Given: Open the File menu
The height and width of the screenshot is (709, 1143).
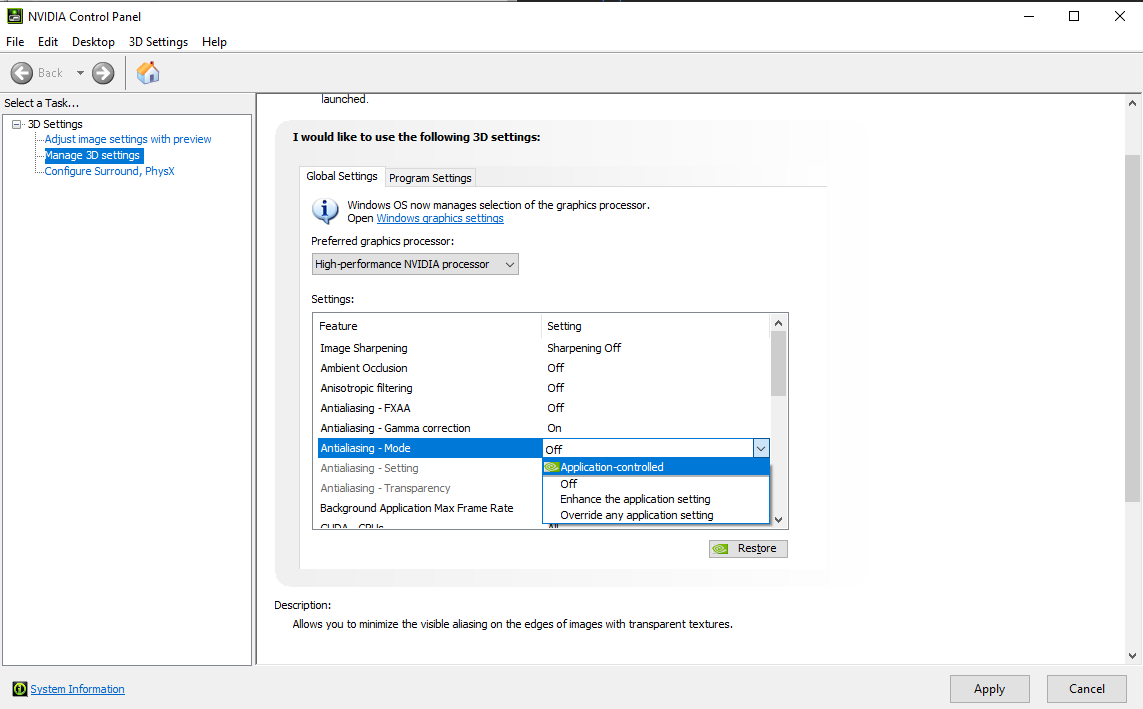Looking at the screenshot, I should [x=15, y=42].
